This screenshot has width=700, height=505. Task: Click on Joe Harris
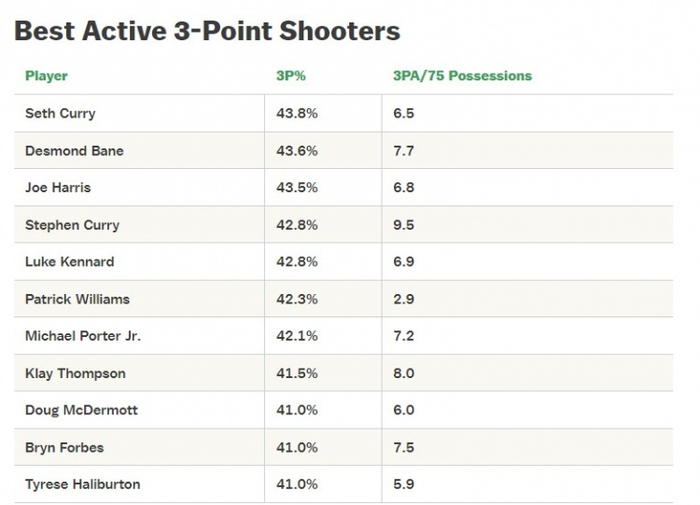pyautogui.click(x=58, y=188)
